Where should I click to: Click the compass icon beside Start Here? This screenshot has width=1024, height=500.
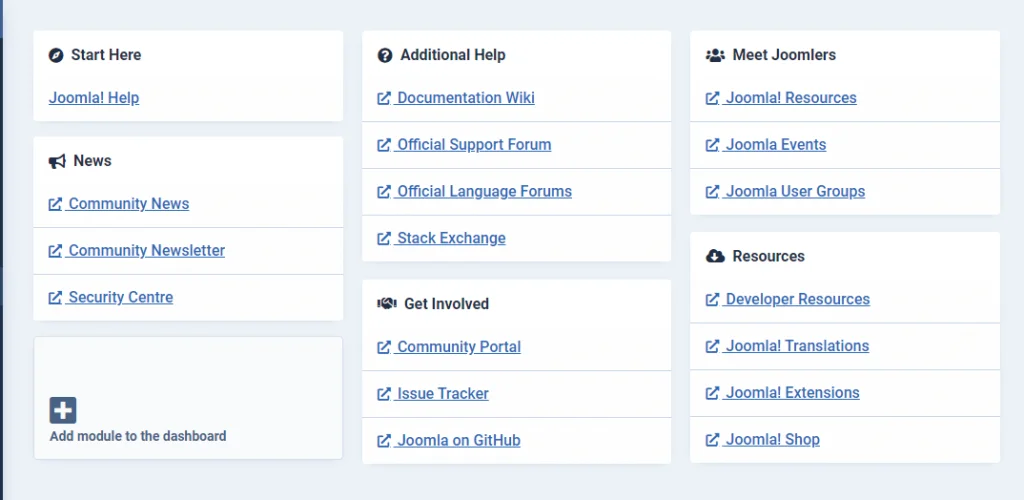[56, 55]
